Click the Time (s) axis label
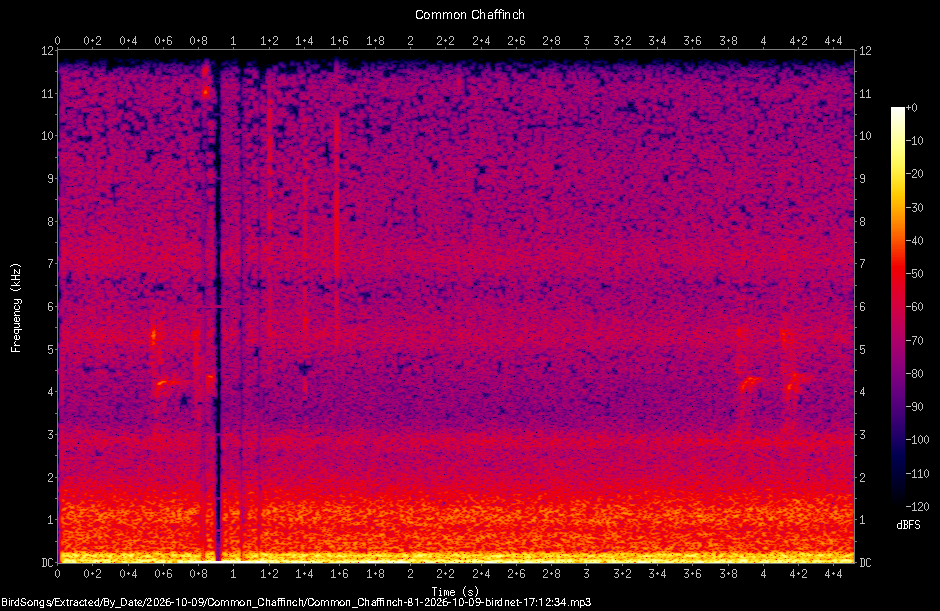Image resolution: width=940 pixels, height=611 pixels. pyautogui.click(x=455, y=592)
